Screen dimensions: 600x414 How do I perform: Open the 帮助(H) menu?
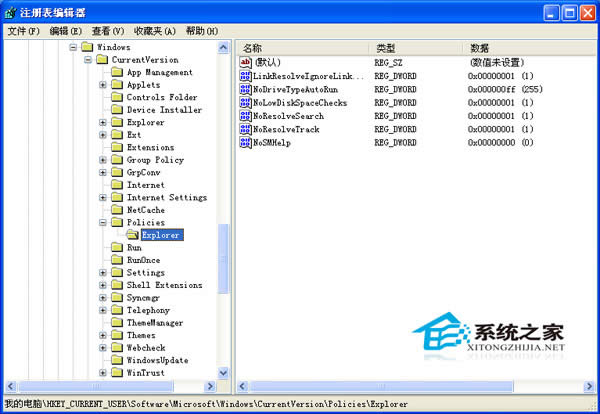[x=202, y=31]
